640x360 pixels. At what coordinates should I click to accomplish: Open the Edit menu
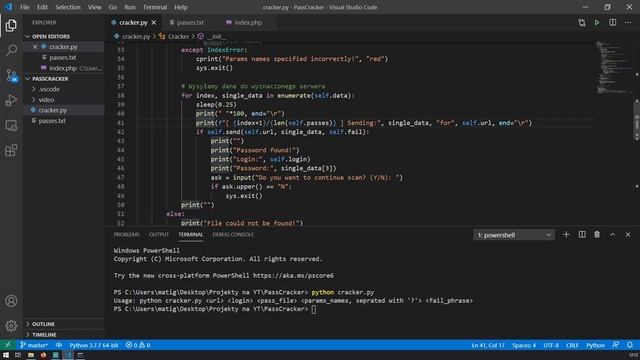42,7
